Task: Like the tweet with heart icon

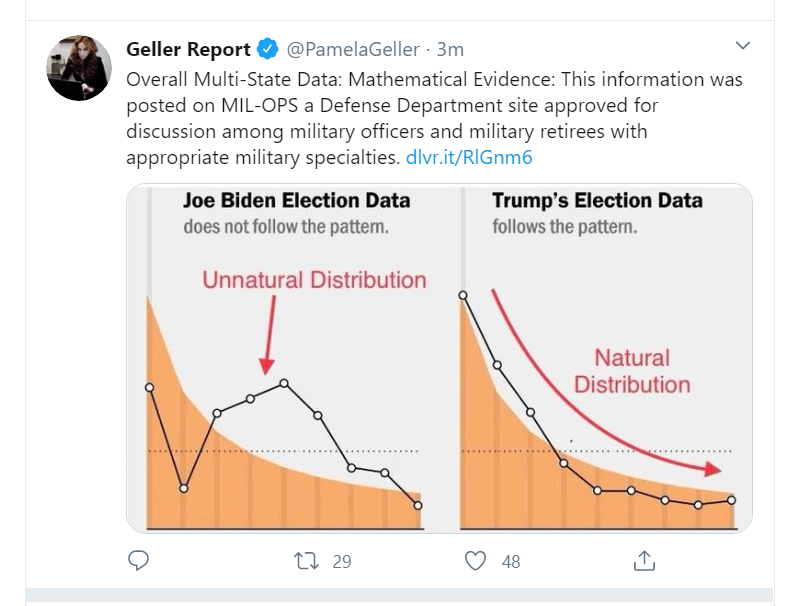Action: [x=475, y=561]
